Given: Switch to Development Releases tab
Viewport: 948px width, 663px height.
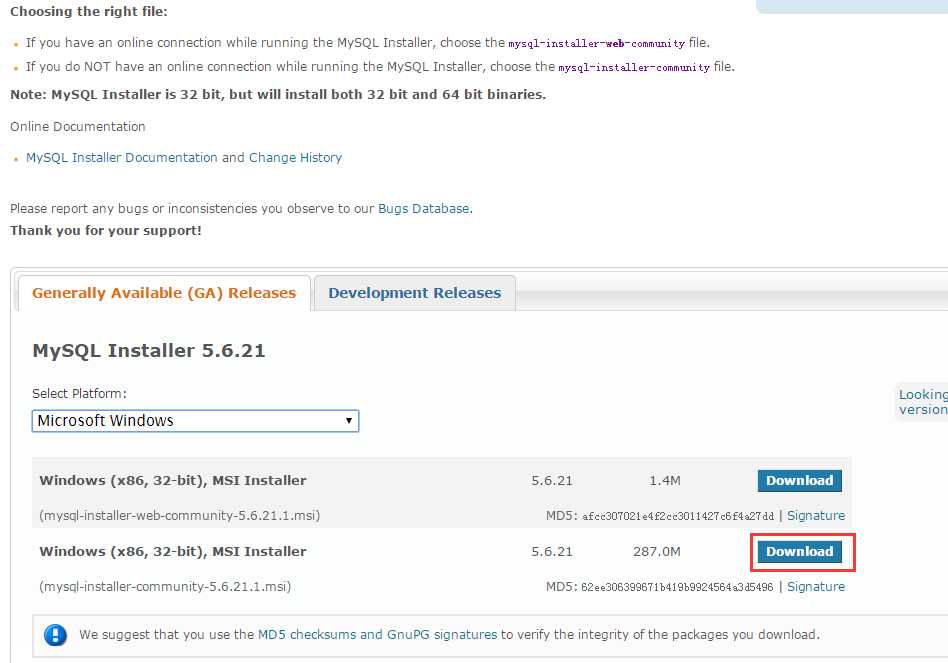Looking at the screenshot, I should [x=415, y=293].
